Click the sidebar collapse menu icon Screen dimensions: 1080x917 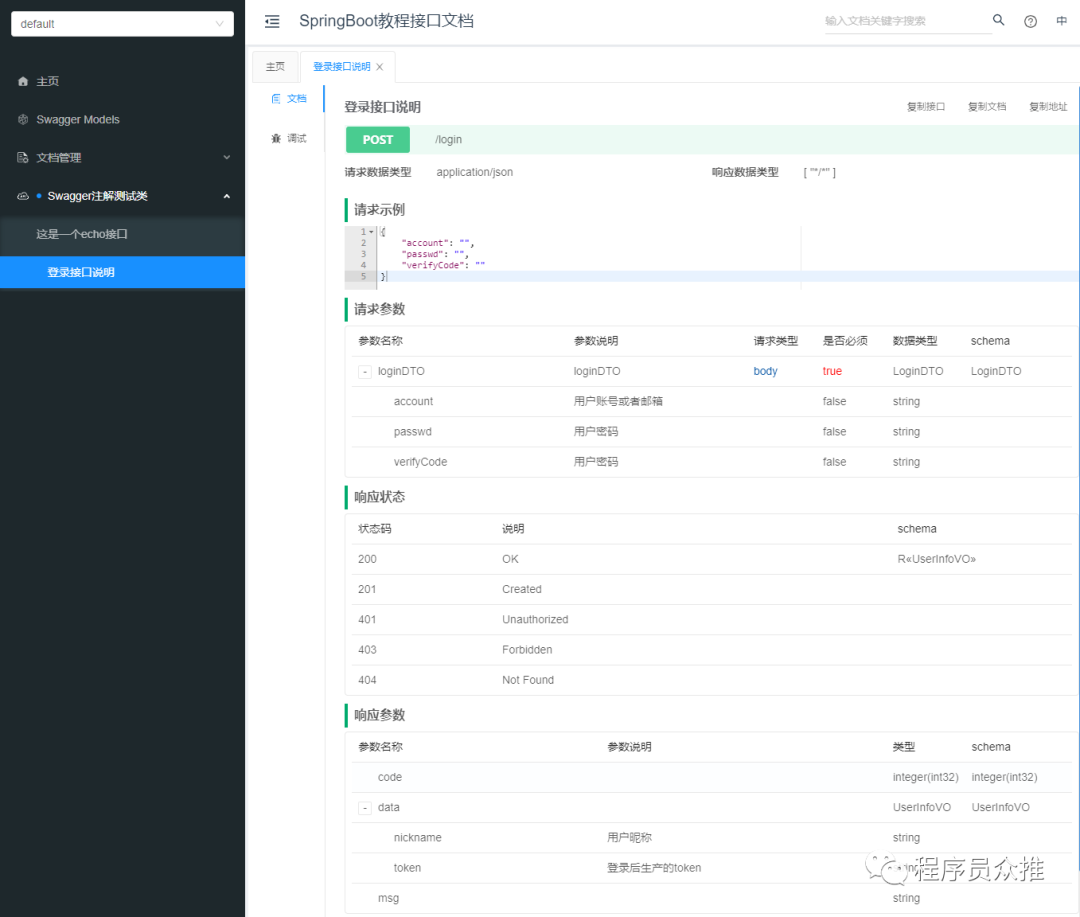(x=272, y=21)
